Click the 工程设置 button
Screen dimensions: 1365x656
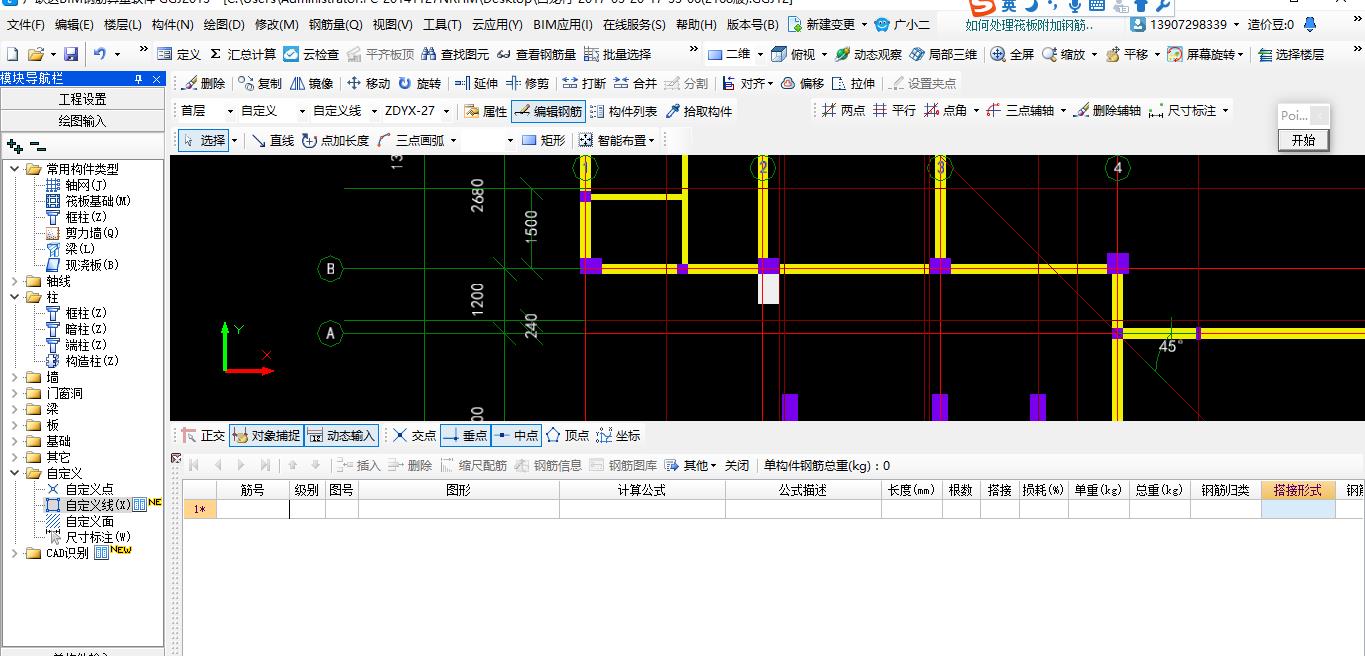coord(83,99)
